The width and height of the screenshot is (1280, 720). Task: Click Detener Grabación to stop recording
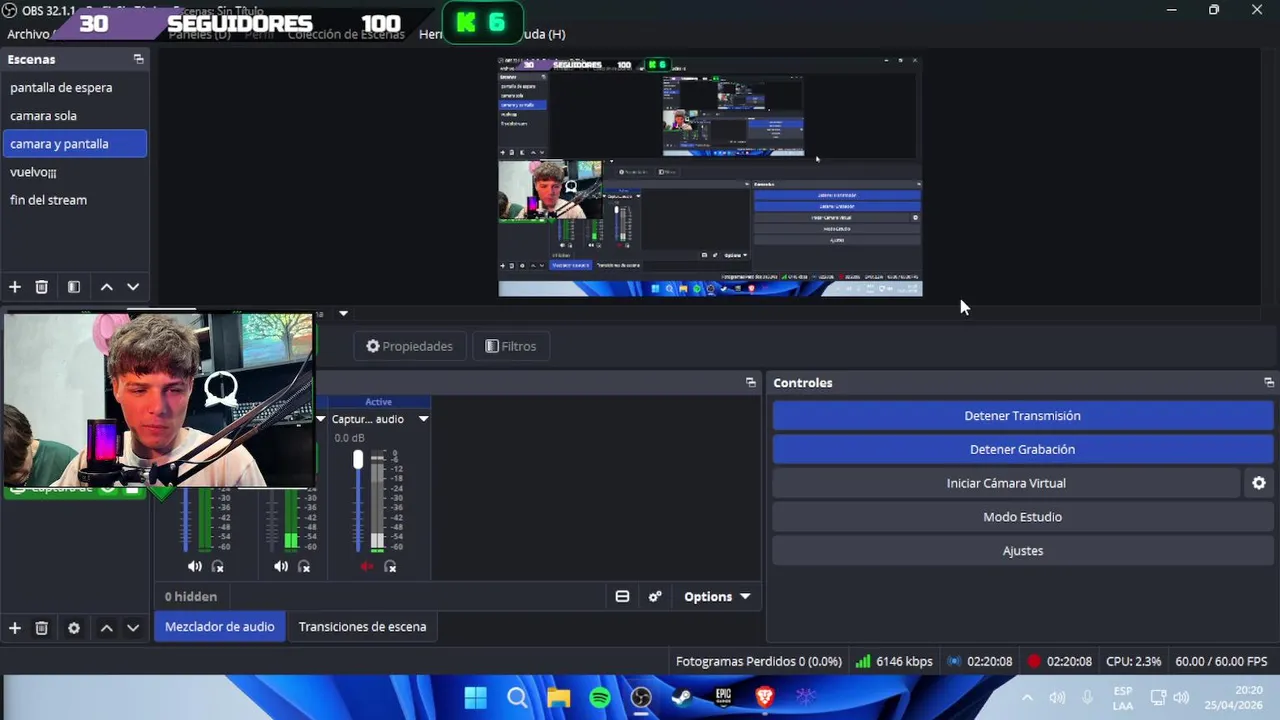pyautogui.click(x=1022, y=449)
